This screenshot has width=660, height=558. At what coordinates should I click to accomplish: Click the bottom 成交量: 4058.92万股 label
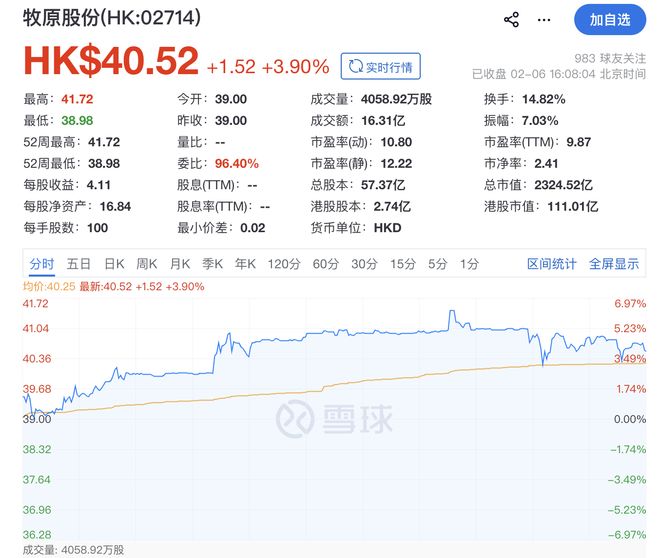(73, 550)
